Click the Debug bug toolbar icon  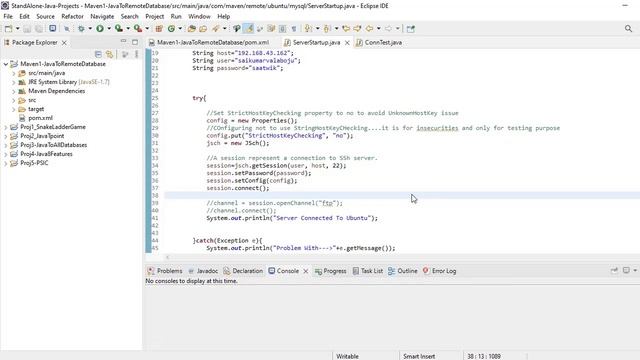tap(81, 29)
